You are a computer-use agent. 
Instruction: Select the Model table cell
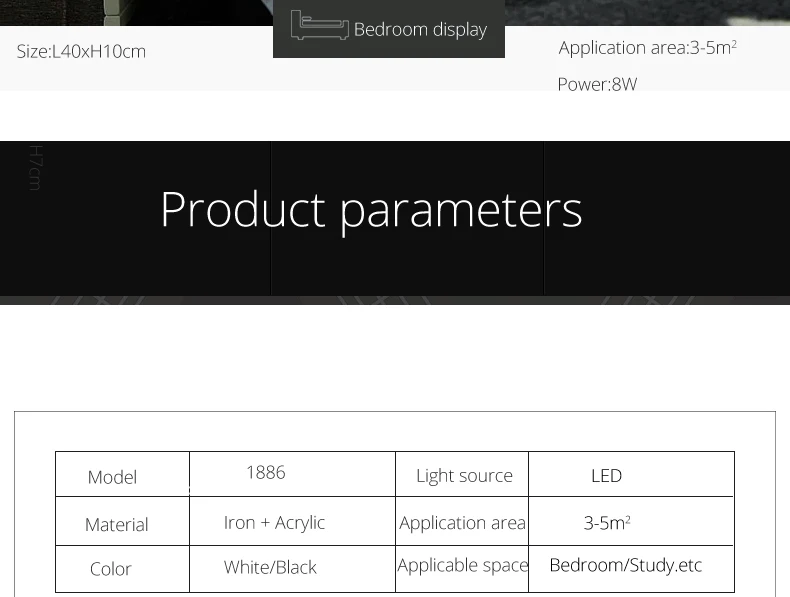(x=122, y=474)
